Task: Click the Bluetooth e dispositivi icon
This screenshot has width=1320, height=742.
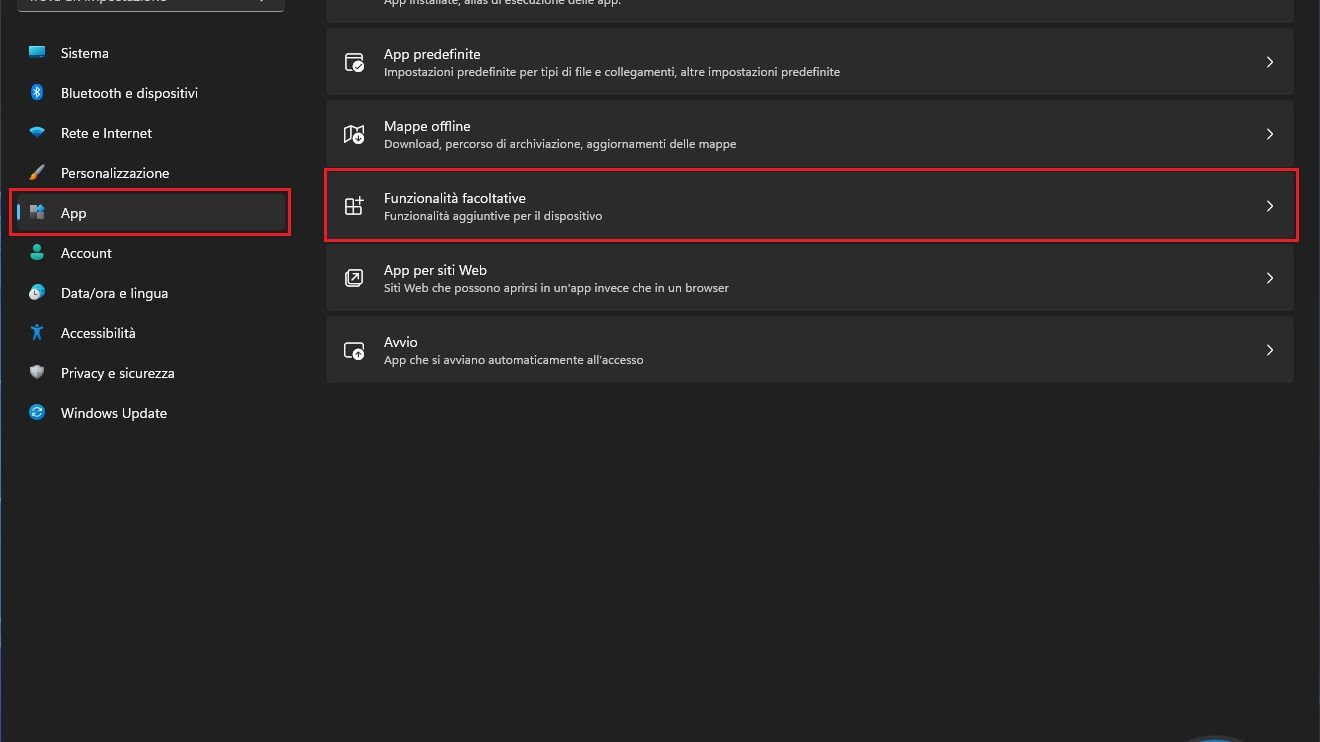Action: tap(37, 93)
